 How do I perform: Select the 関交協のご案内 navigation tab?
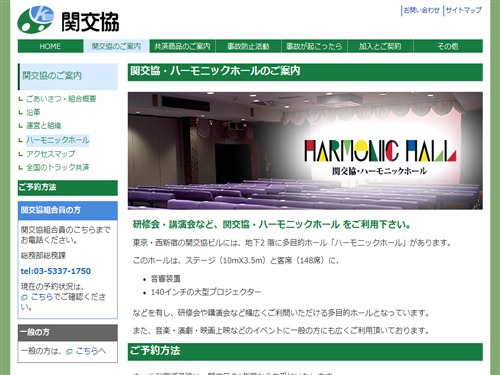coord(116,46)
